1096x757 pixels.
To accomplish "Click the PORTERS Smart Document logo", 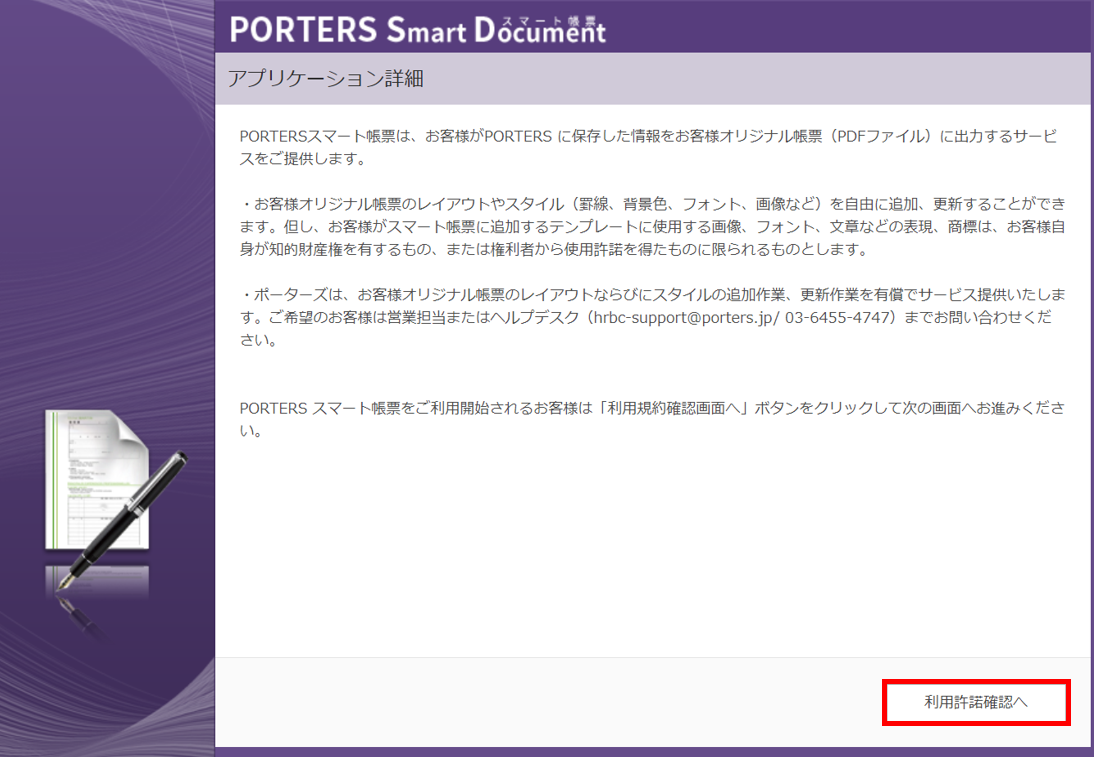I will 417,30.
